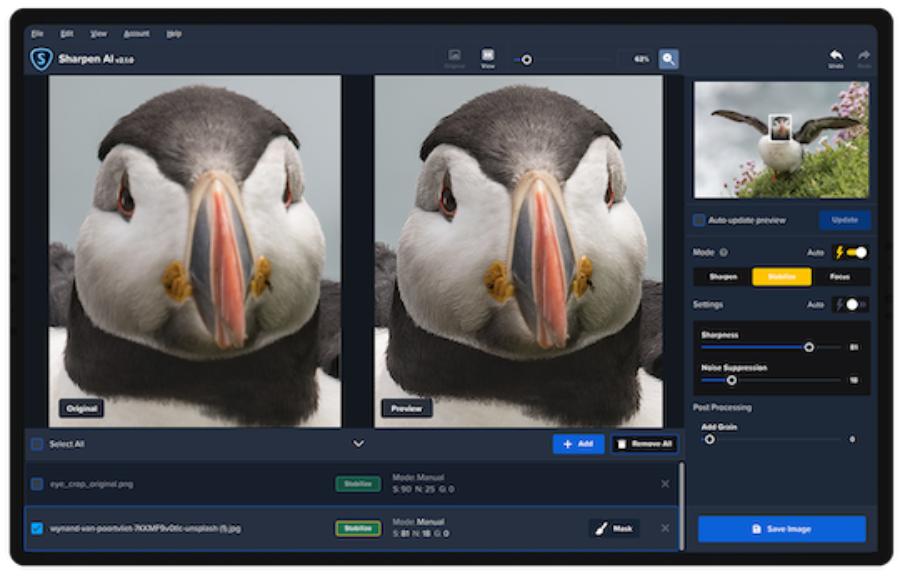Image resolution: width=900 pixels, height=577 pixels.
Task: Click the Save Image button
Action: [781, 529]
